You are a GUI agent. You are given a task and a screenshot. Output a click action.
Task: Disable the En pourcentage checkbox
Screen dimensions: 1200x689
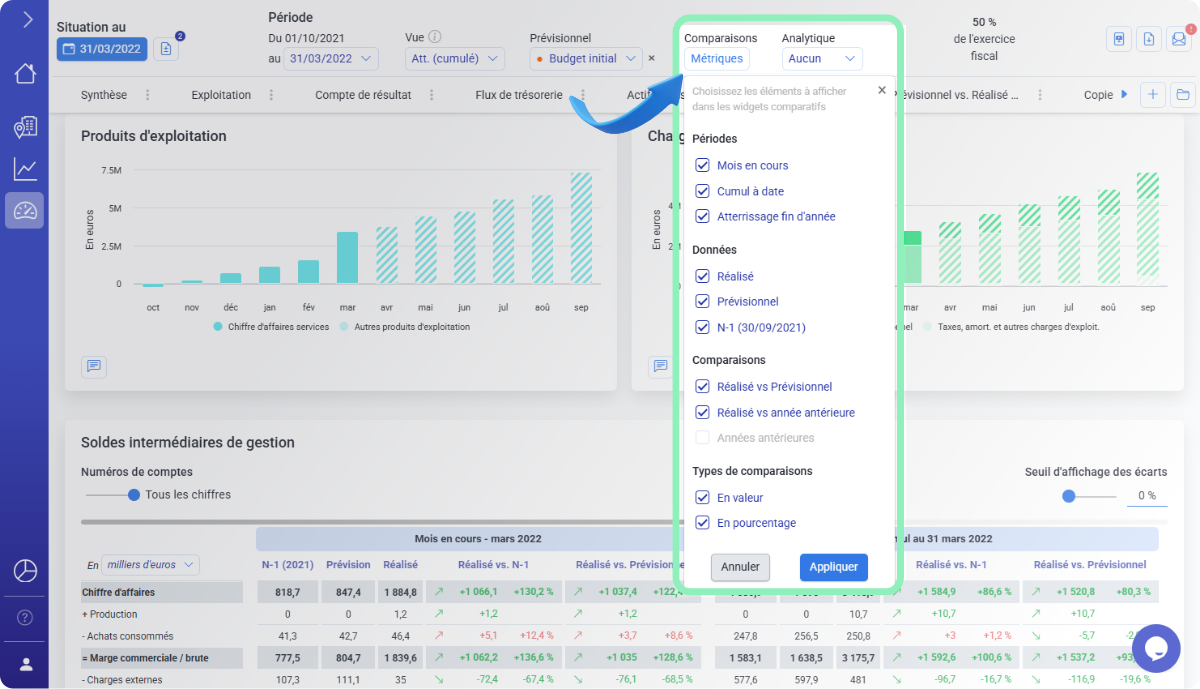coord(702,523)
